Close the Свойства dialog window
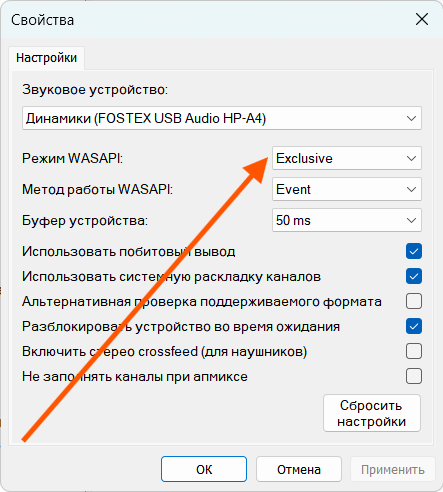Screen dimensions: 443x492 (422, 19)
